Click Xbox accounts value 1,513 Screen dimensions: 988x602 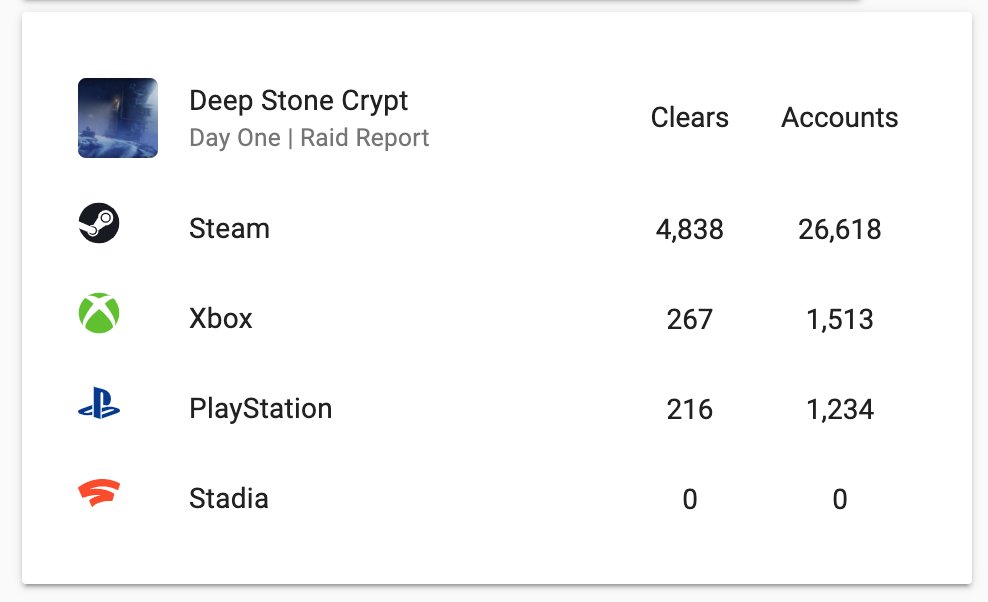pos(839,320)
